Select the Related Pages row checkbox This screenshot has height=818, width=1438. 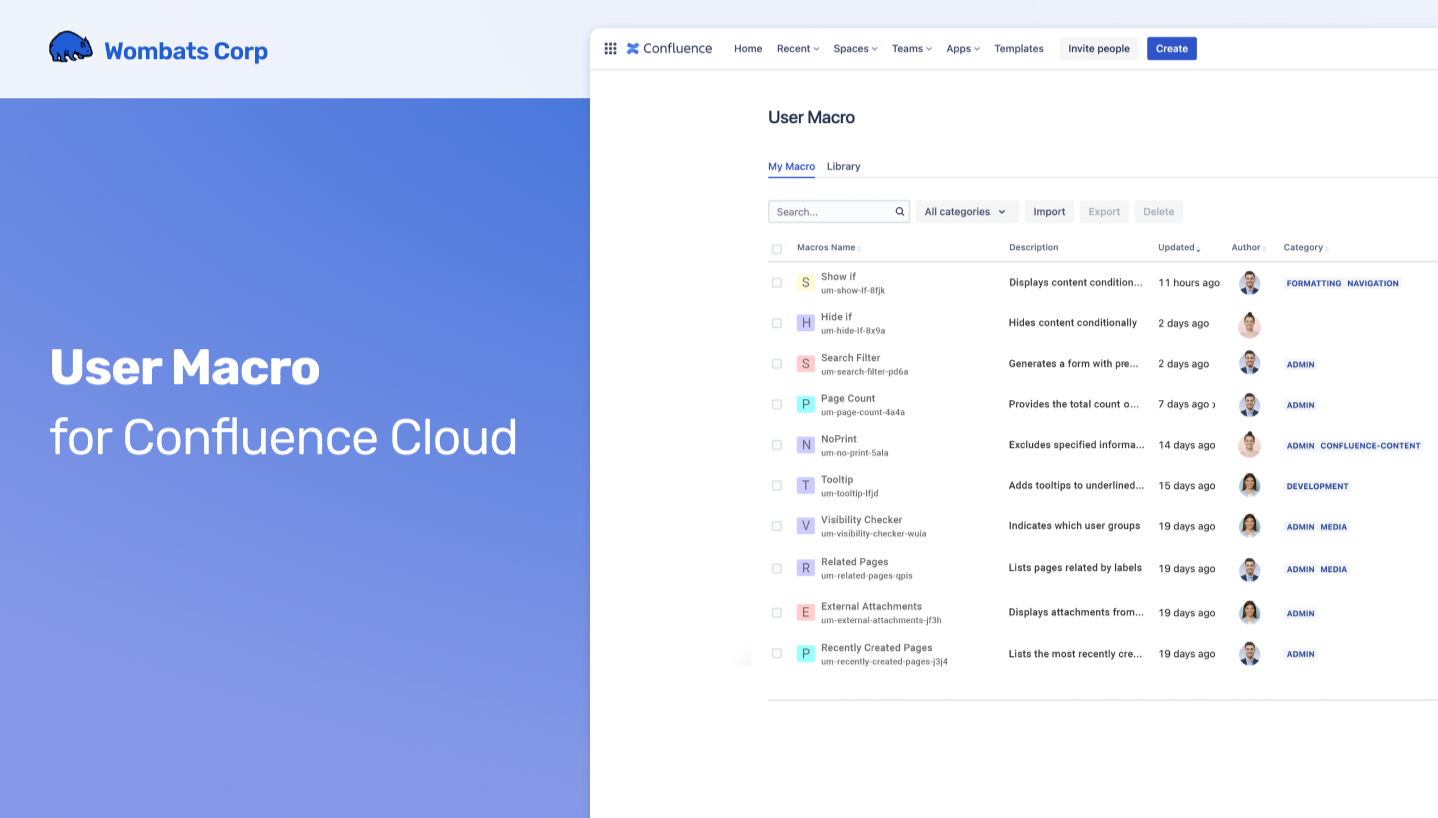coord(777,567)
